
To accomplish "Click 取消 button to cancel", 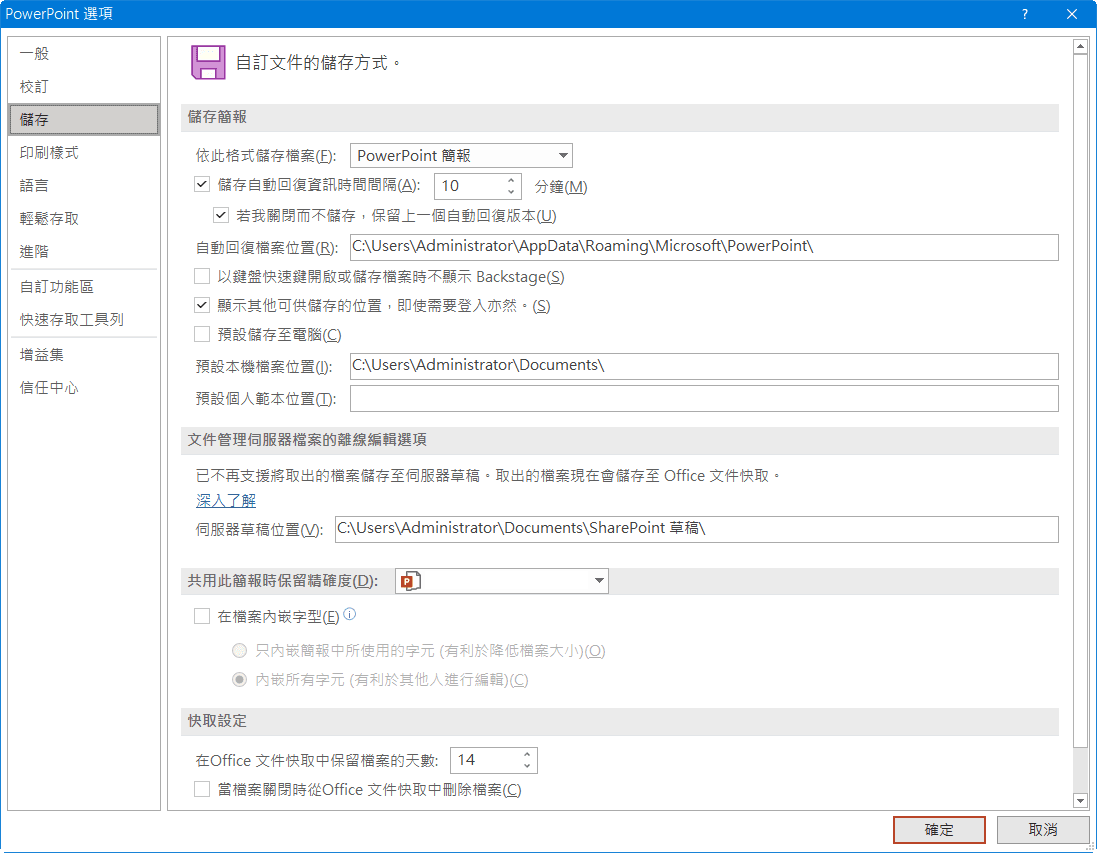I will point(1042,830).
